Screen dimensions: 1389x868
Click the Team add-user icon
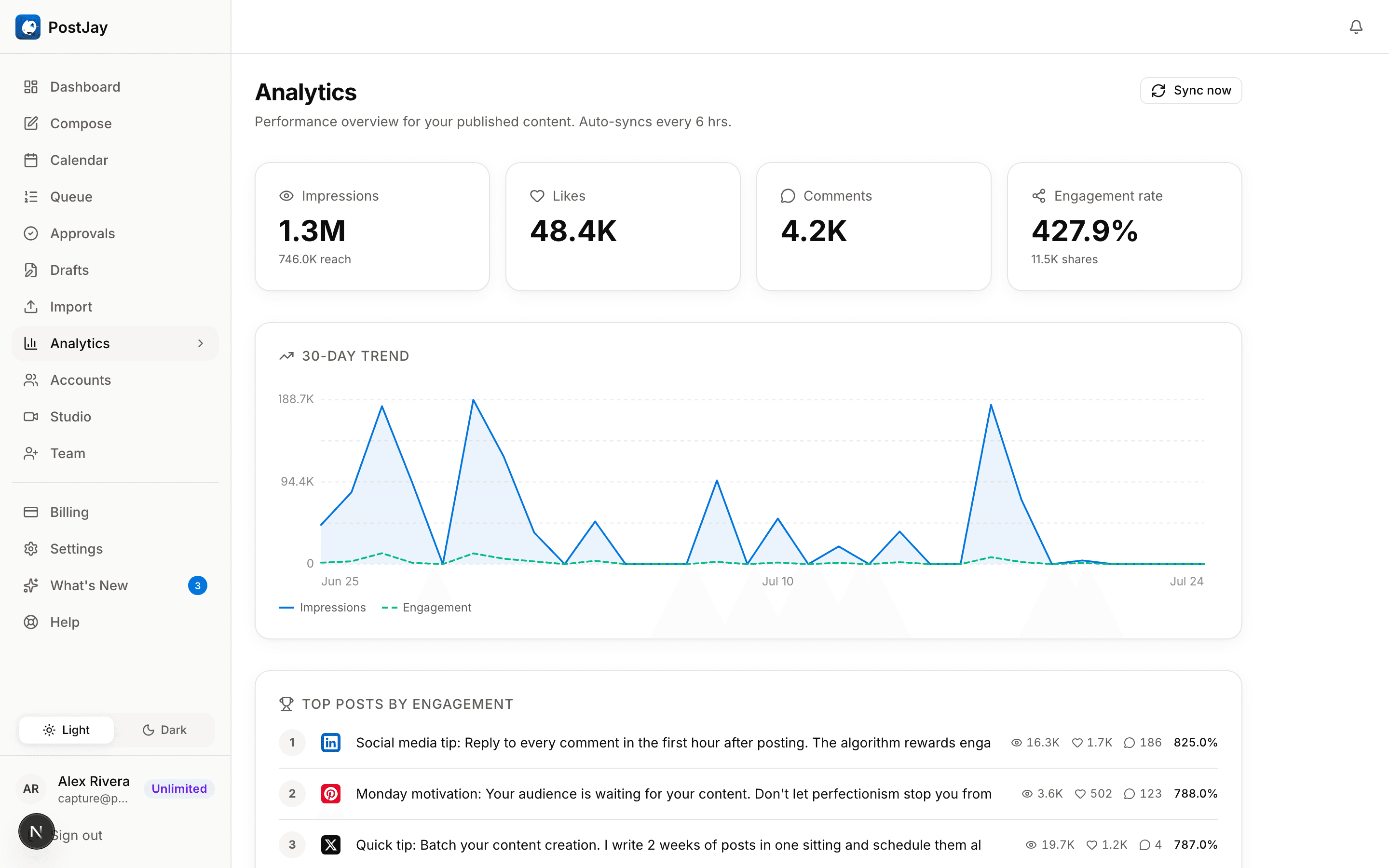[x=31, y=453]
